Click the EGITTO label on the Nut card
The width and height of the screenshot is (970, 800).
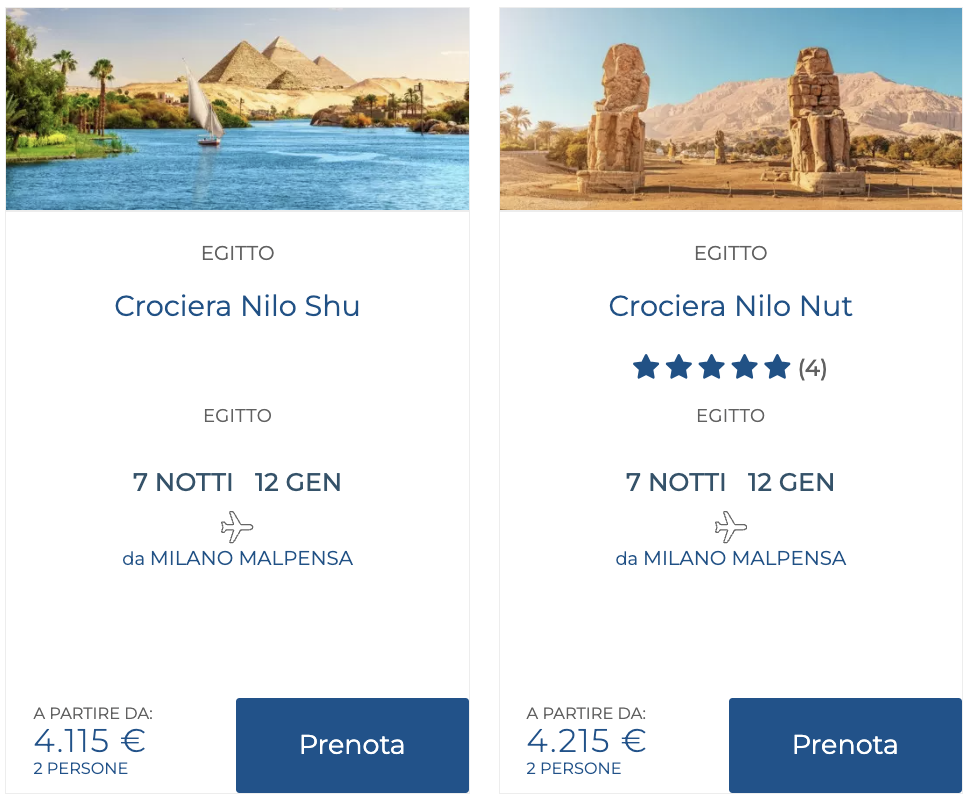(731, 253)
